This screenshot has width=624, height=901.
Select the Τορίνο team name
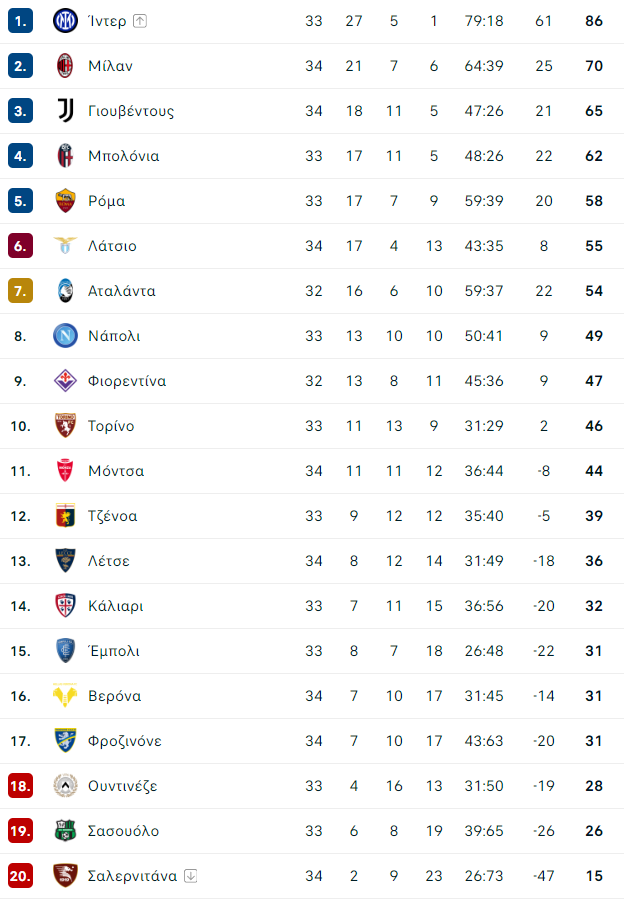(111, 426)
